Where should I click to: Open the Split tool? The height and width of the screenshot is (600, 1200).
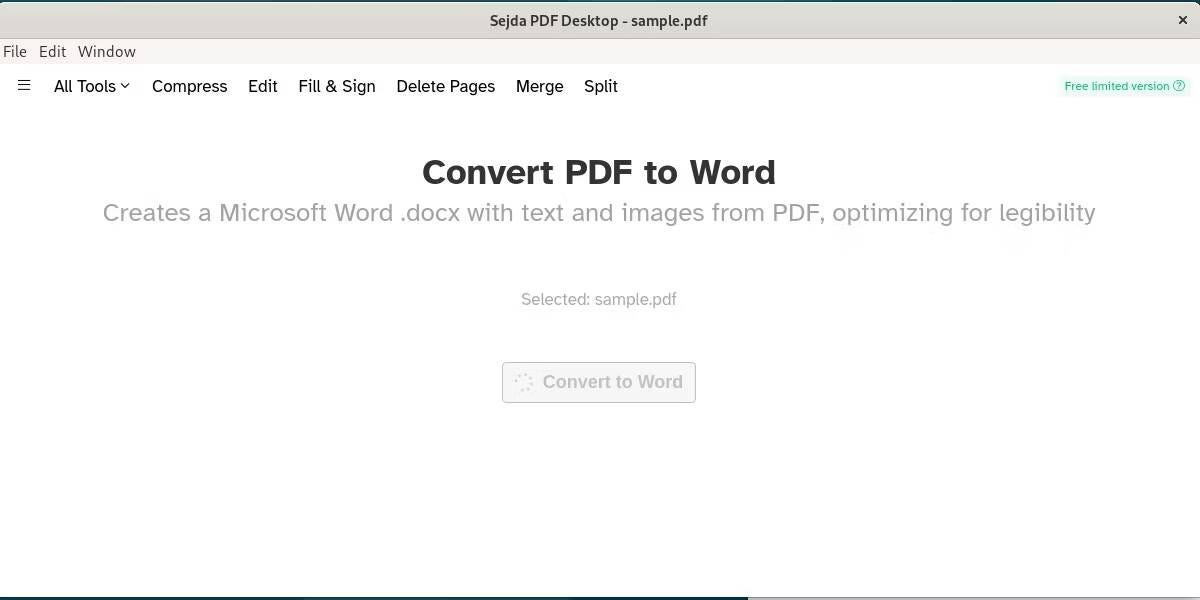pos(601,86)
